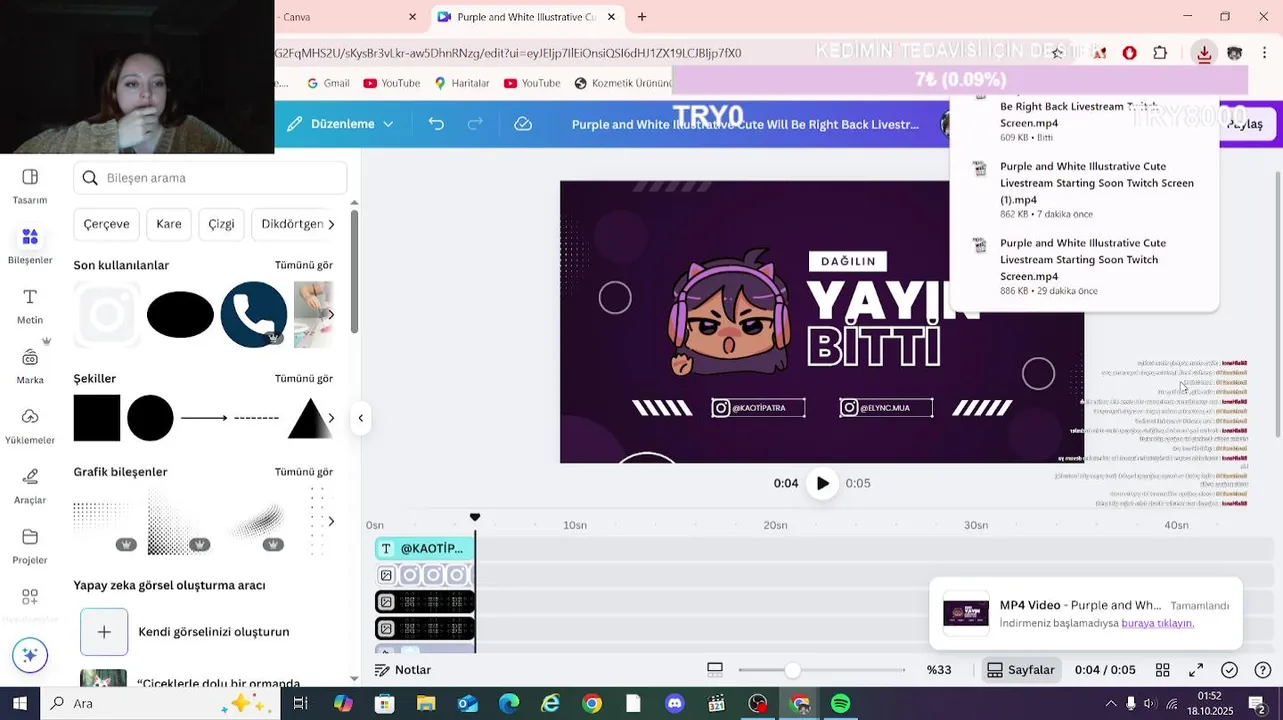The height and width of the screenshot is (720, 1283).
Task: Open the %33 zoom percentage menu
Action: point(939,670)
